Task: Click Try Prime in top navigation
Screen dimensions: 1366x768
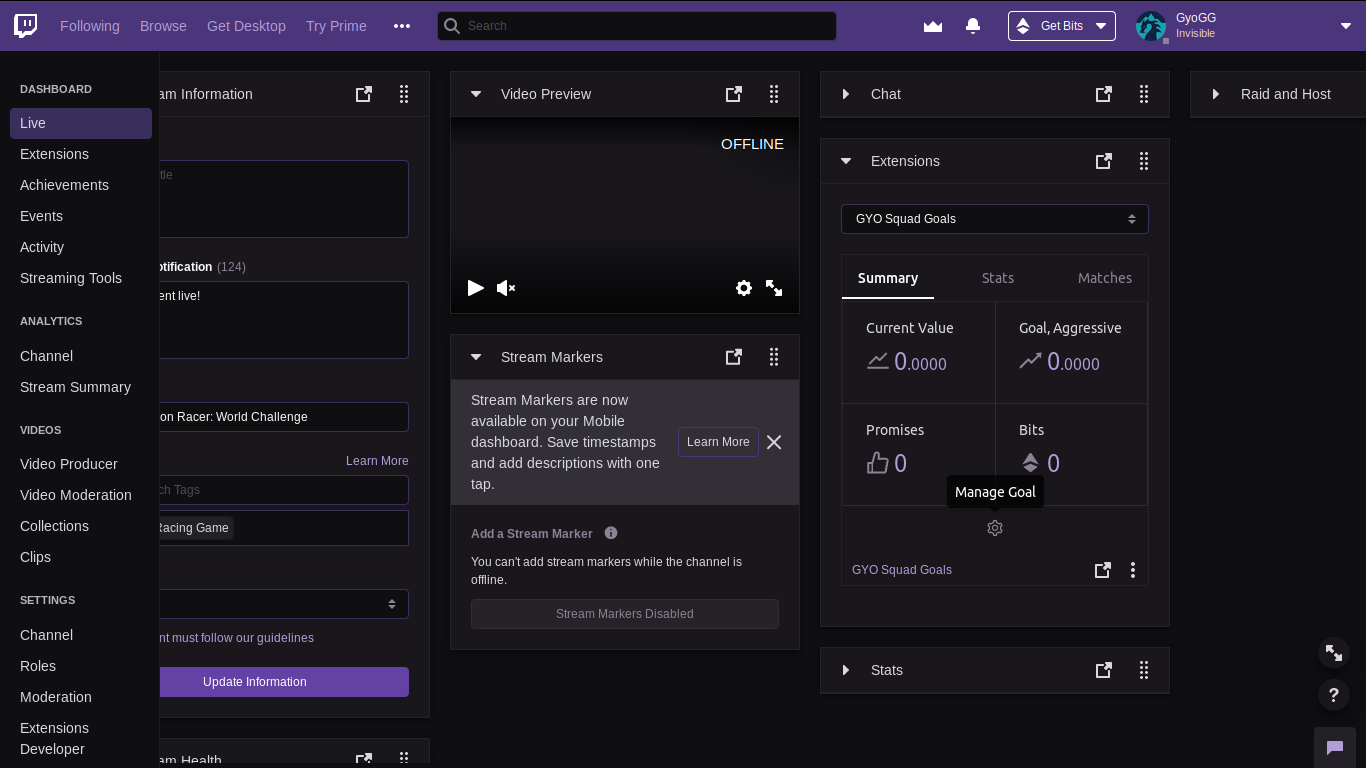Action: click(336, 26)
